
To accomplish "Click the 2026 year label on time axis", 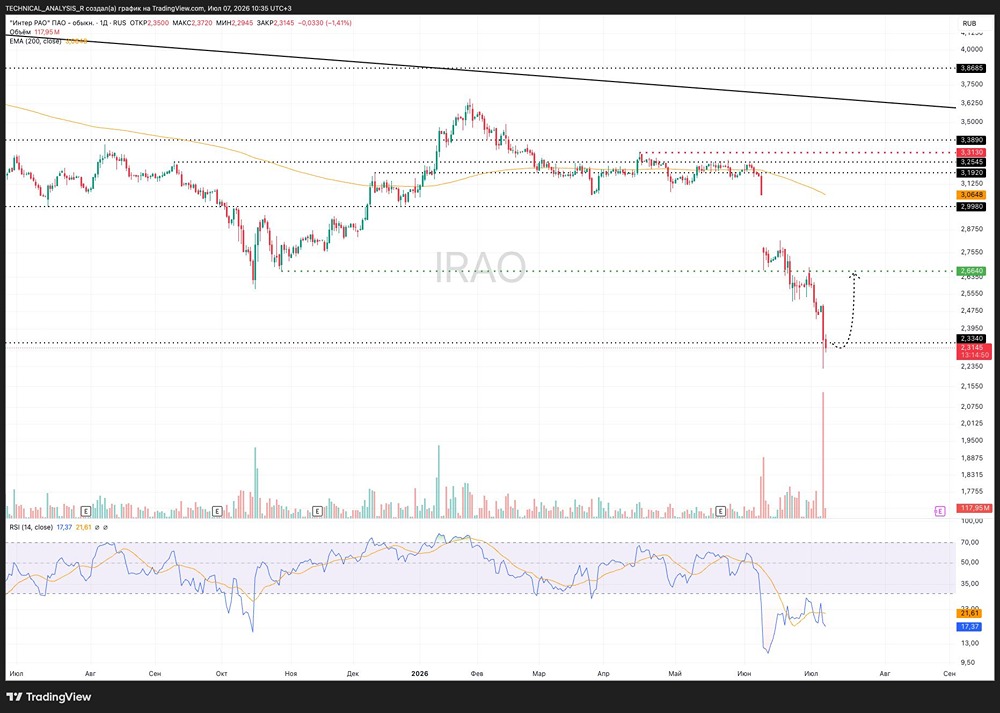I will 420,673.
